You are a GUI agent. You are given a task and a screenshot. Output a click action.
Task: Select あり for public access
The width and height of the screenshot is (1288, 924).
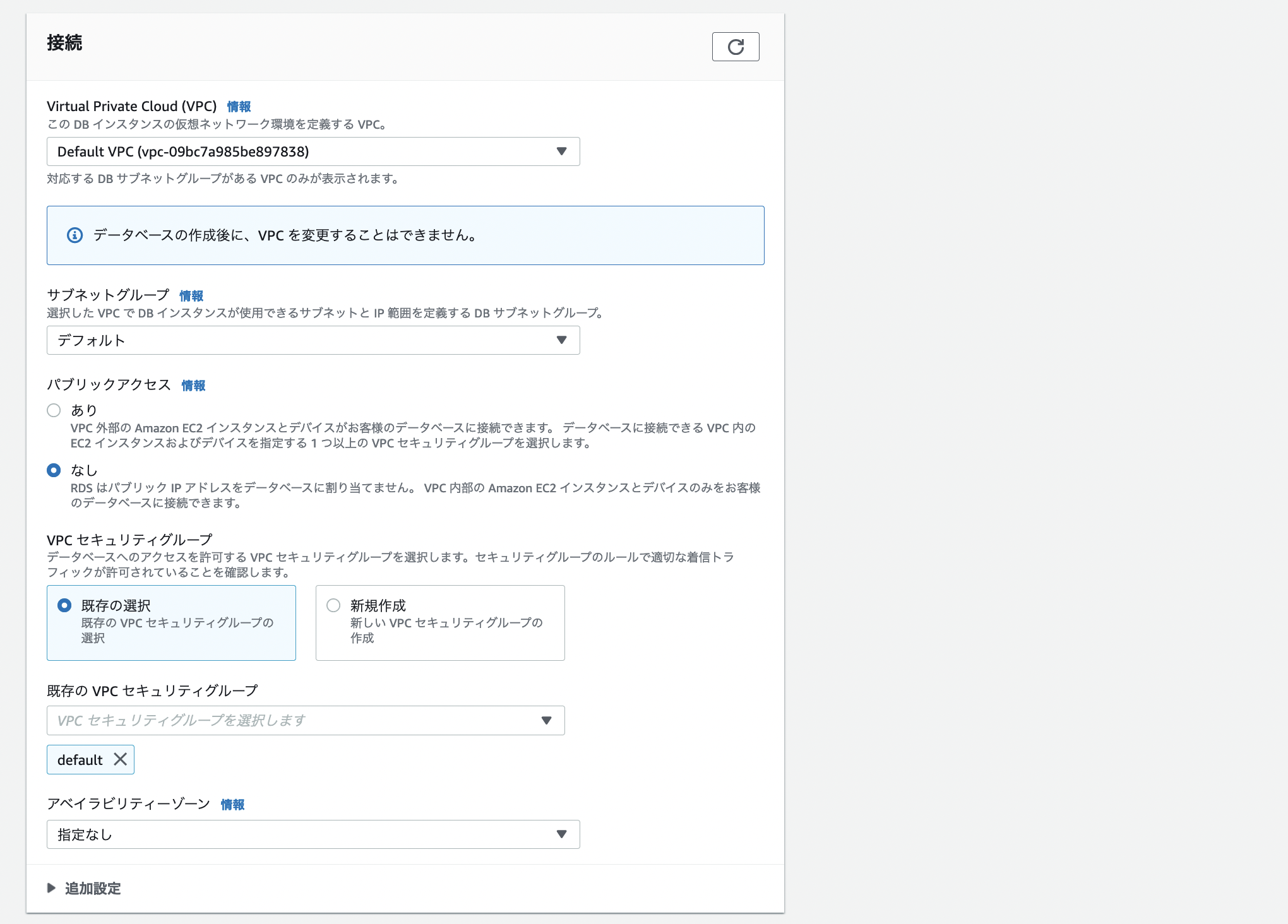[x=54, y=410]
